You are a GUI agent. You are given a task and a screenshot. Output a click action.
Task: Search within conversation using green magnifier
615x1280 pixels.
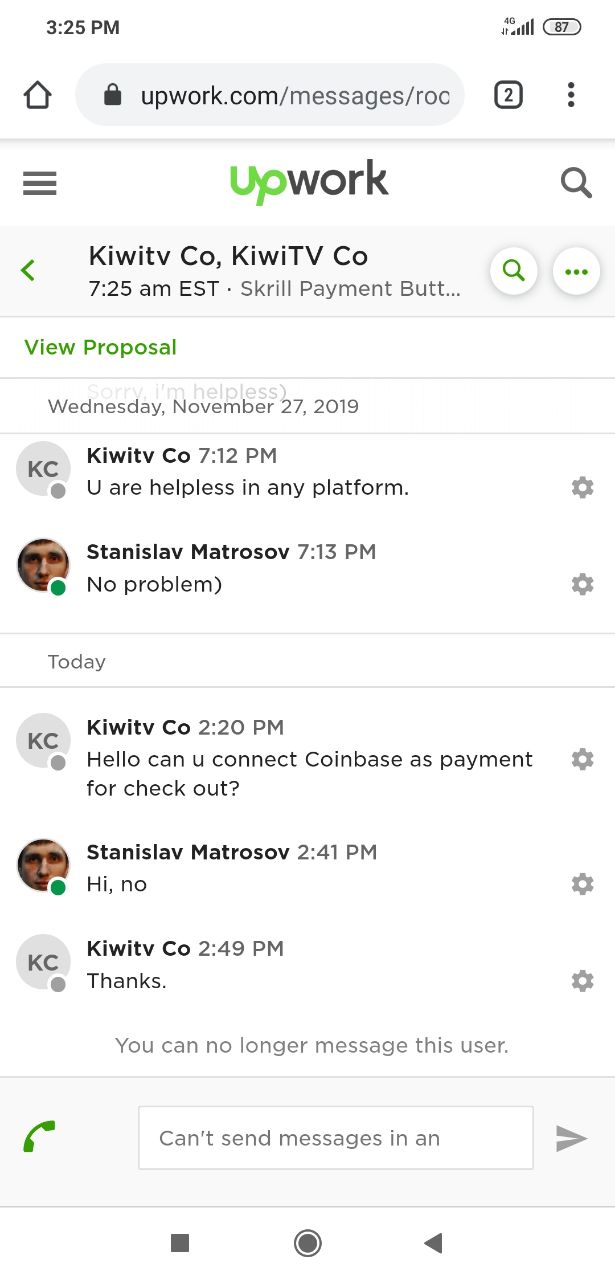click(514, 271)
